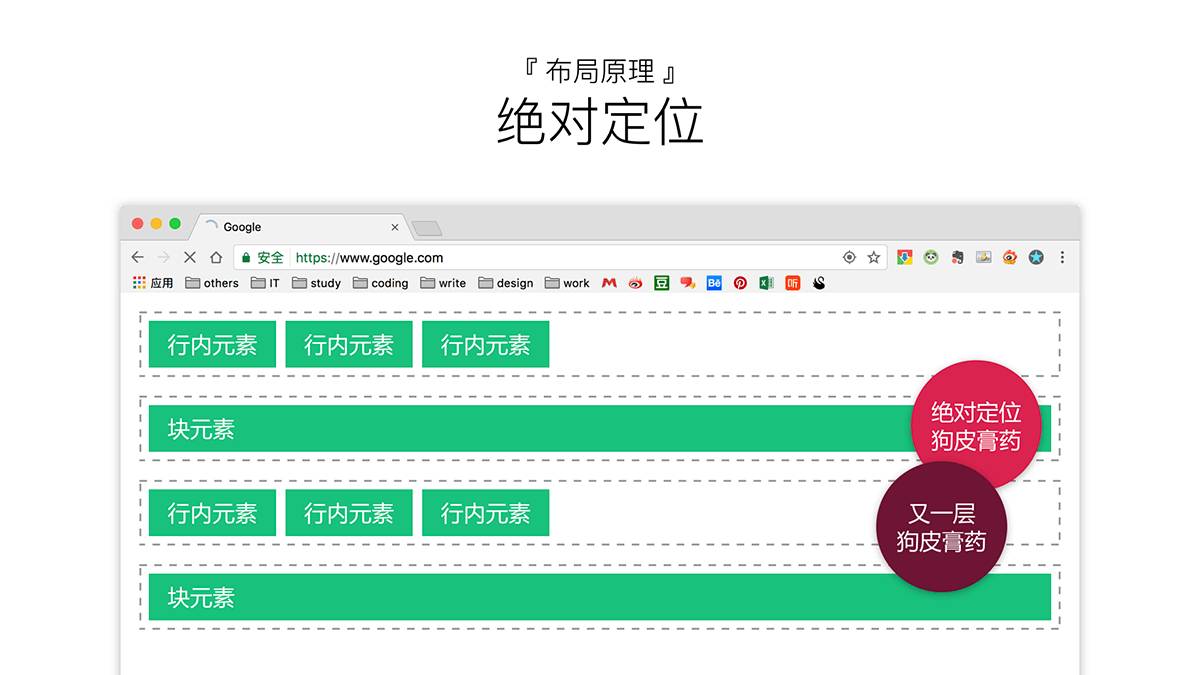Expand the work bookmark folder
The width and height of the screenshot is (1200, 675).
568,283
